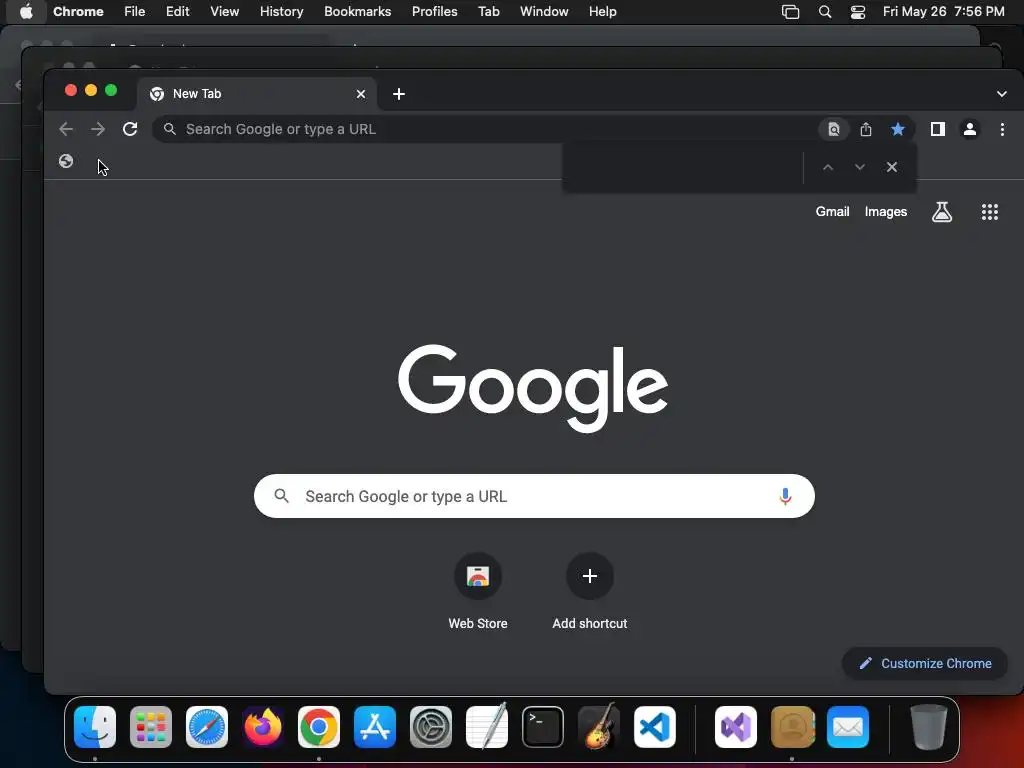1024x768 pixels.
Task: Click inside the find bar text field
Action: tap(683, 167)
